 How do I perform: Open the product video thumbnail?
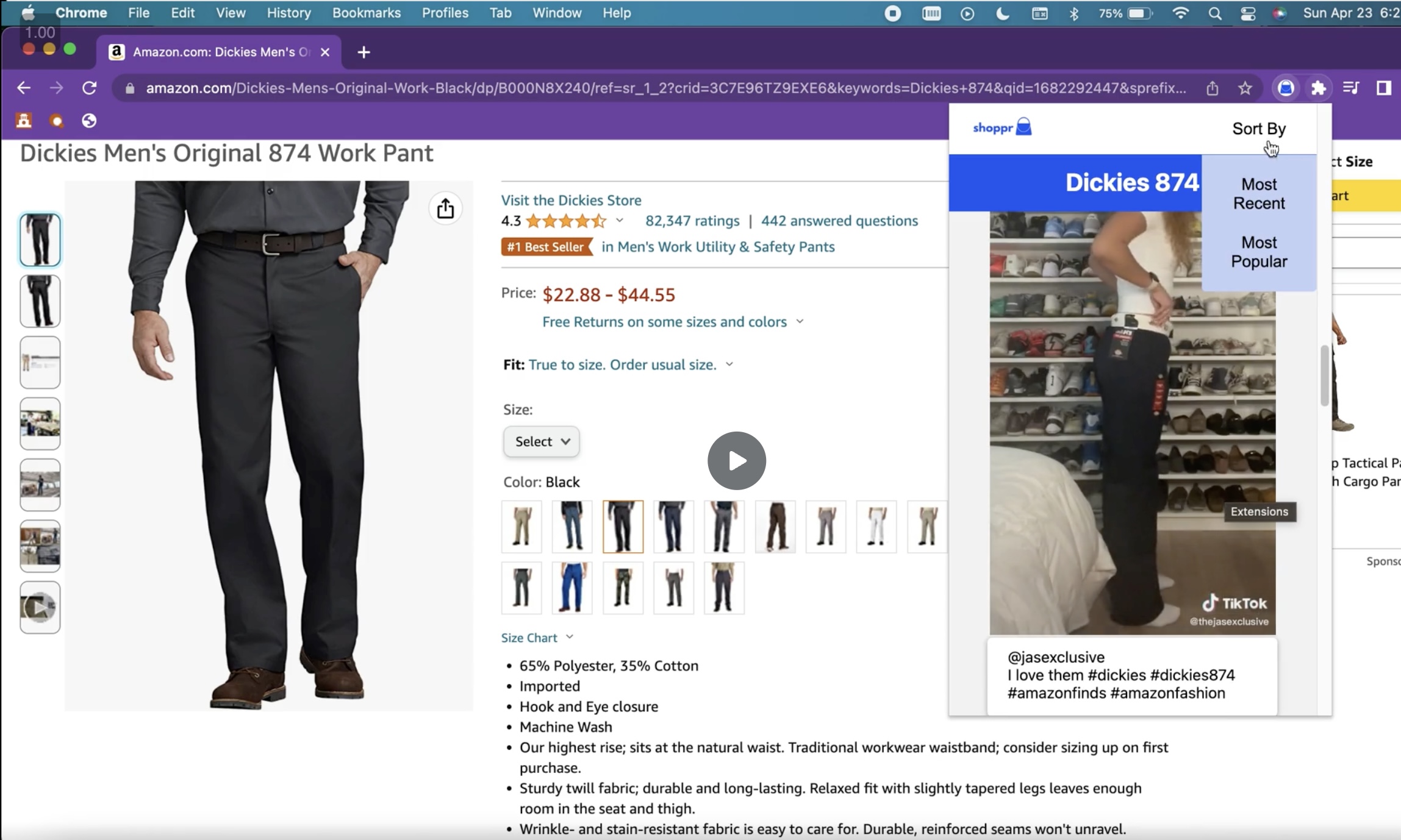(40, 607)
